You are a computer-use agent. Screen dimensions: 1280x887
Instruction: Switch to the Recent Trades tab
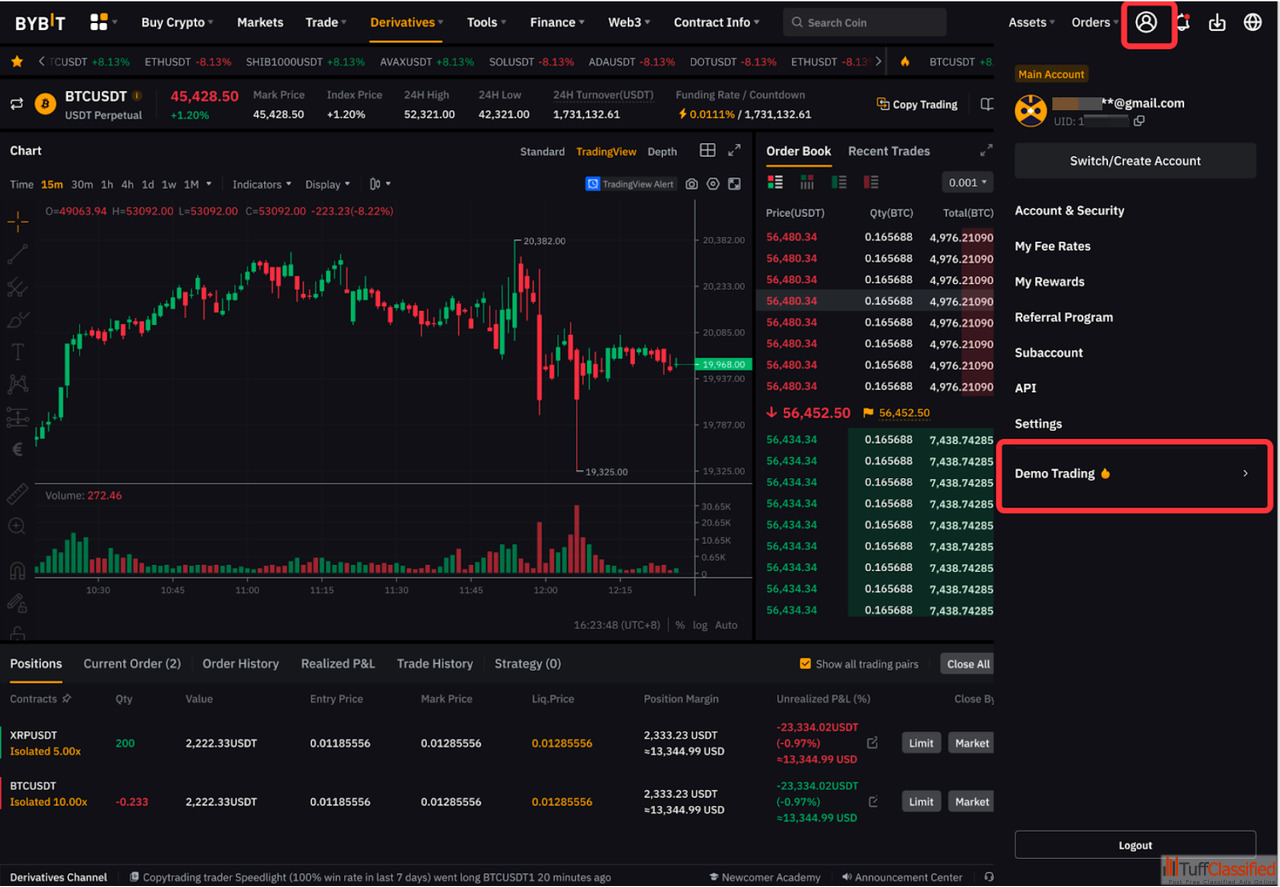click(x=888, y=151)
